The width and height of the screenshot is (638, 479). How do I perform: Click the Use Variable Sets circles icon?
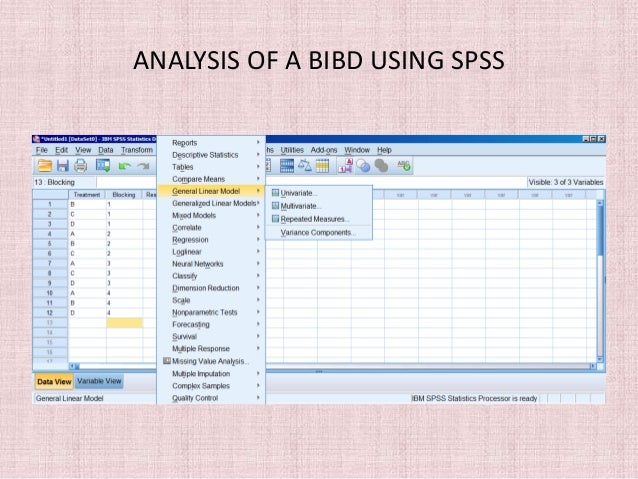coord(363,166)
